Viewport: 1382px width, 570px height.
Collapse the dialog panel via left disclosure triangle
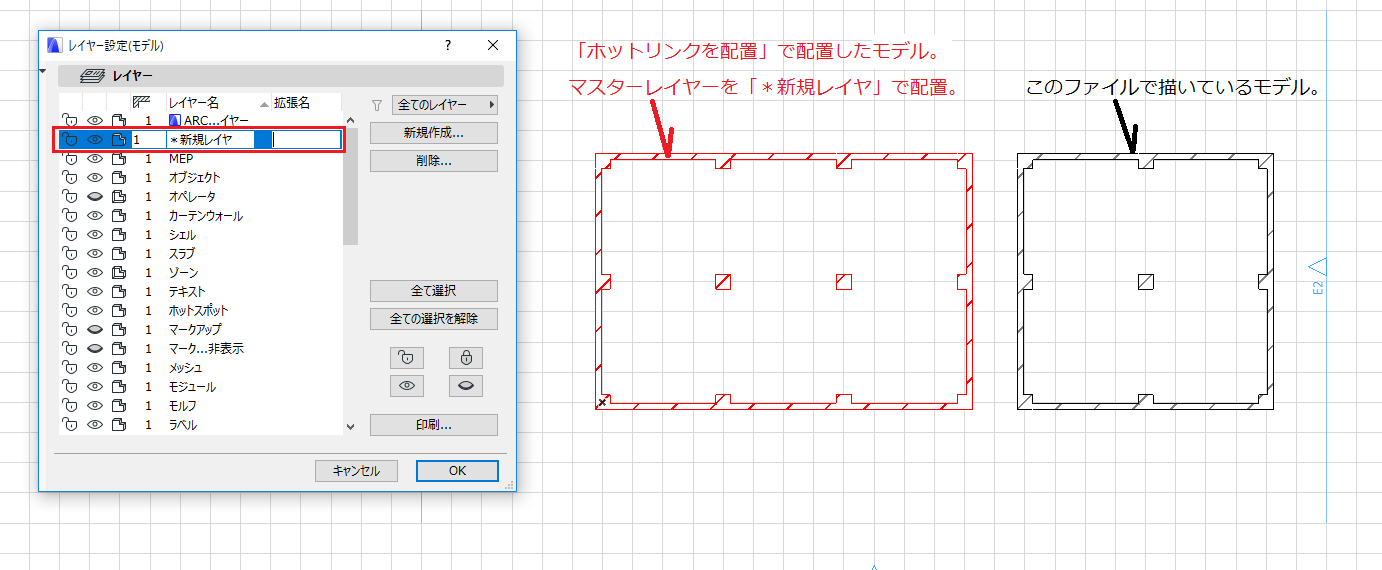tap(44, 73)
